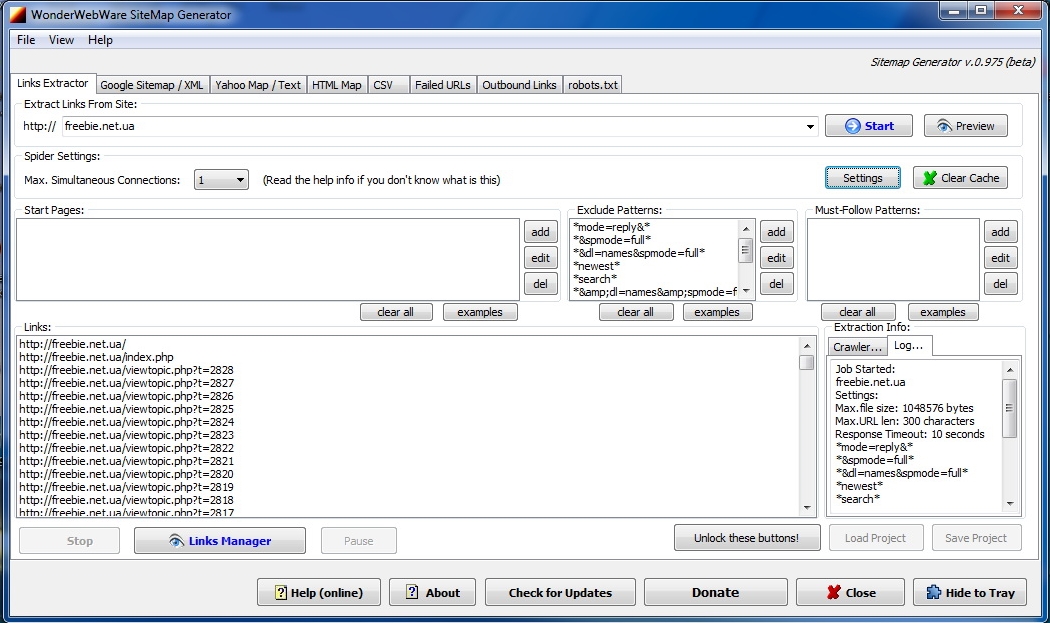Hide to Tray using puzzle icon button
1050x623 pixels.
(969, 592)
